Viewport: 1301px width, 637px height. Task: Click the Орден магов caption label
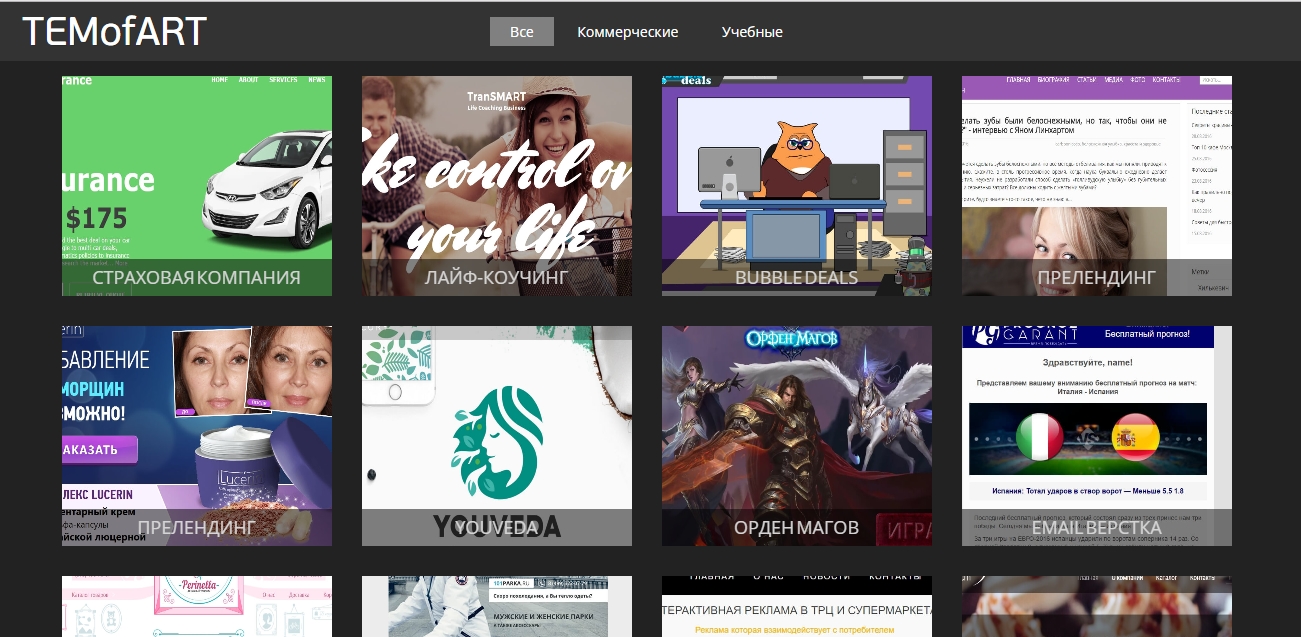pos(797,527)
